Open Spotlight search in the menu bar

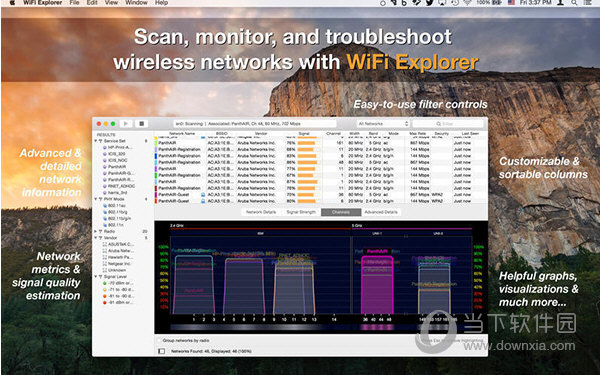pos(574,3)
